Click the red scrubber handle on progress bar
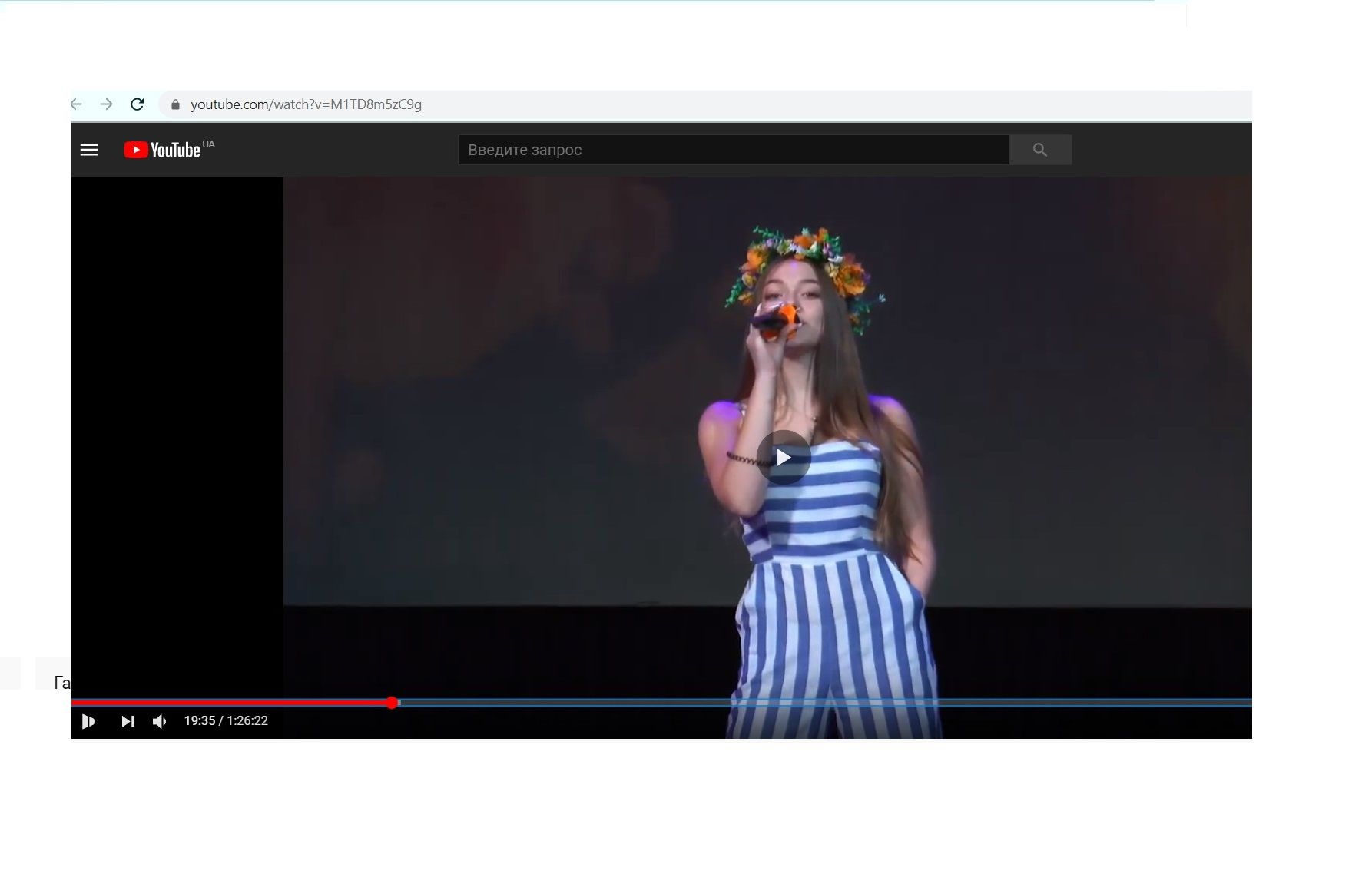The height and width of the screenshot is (874, 1372). pyautogui.click(x=392, y=703)
